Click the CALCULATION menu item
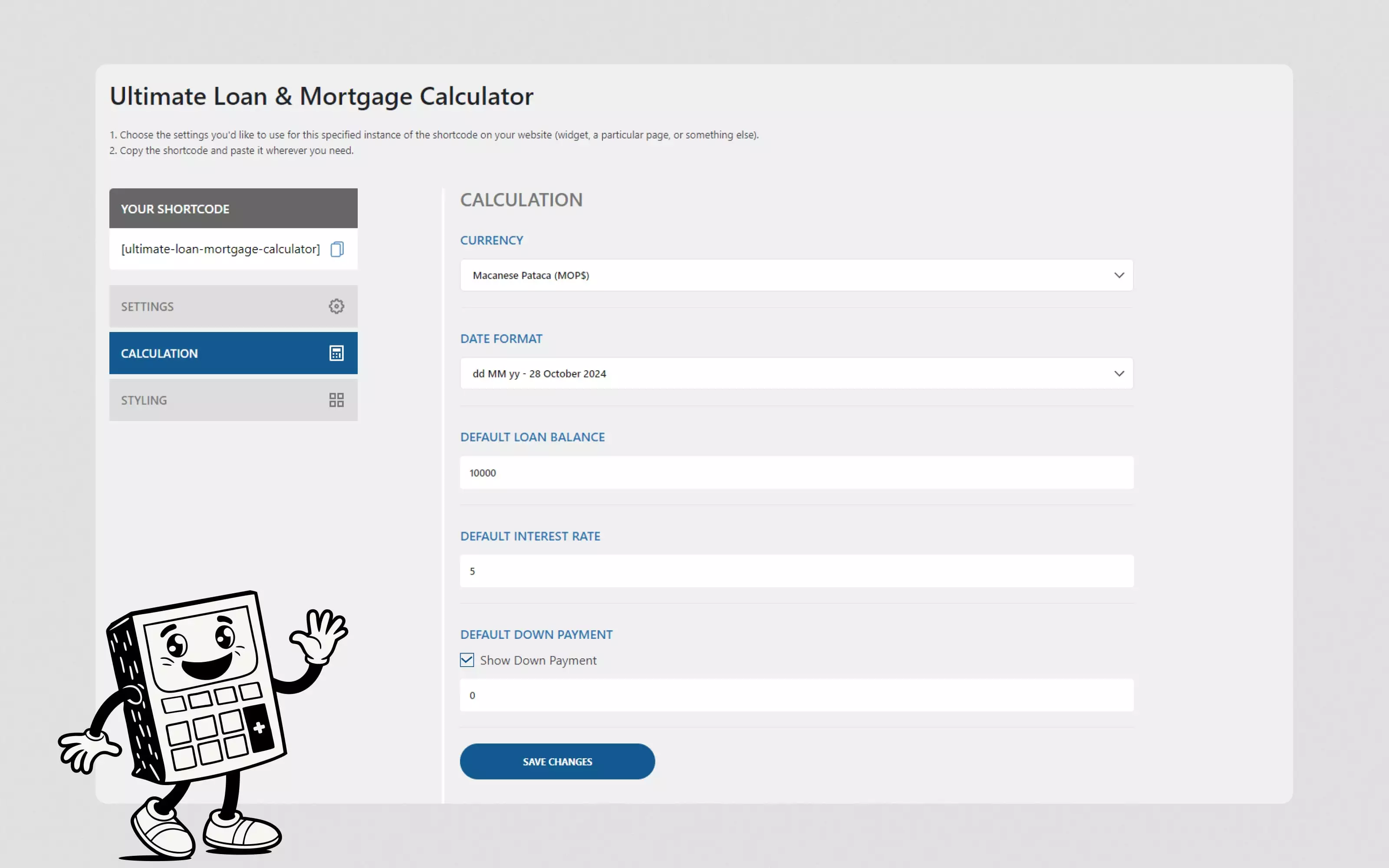The width and height of the screenshot is (1389, 868). [x=234, y=353]
